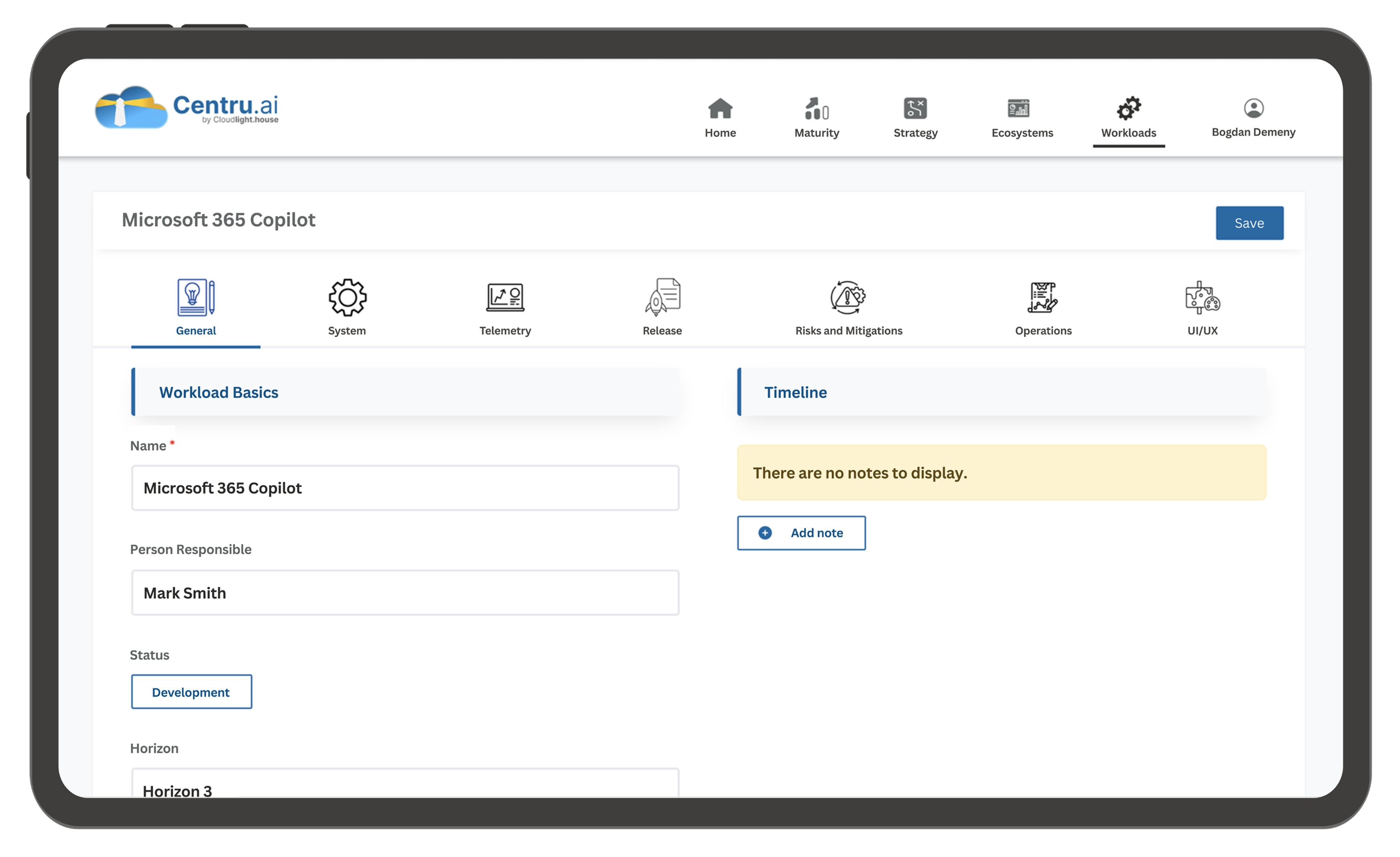
Task: Open the user profile avatar icon
Action: pyautogui.click(x=1254, y=108)
